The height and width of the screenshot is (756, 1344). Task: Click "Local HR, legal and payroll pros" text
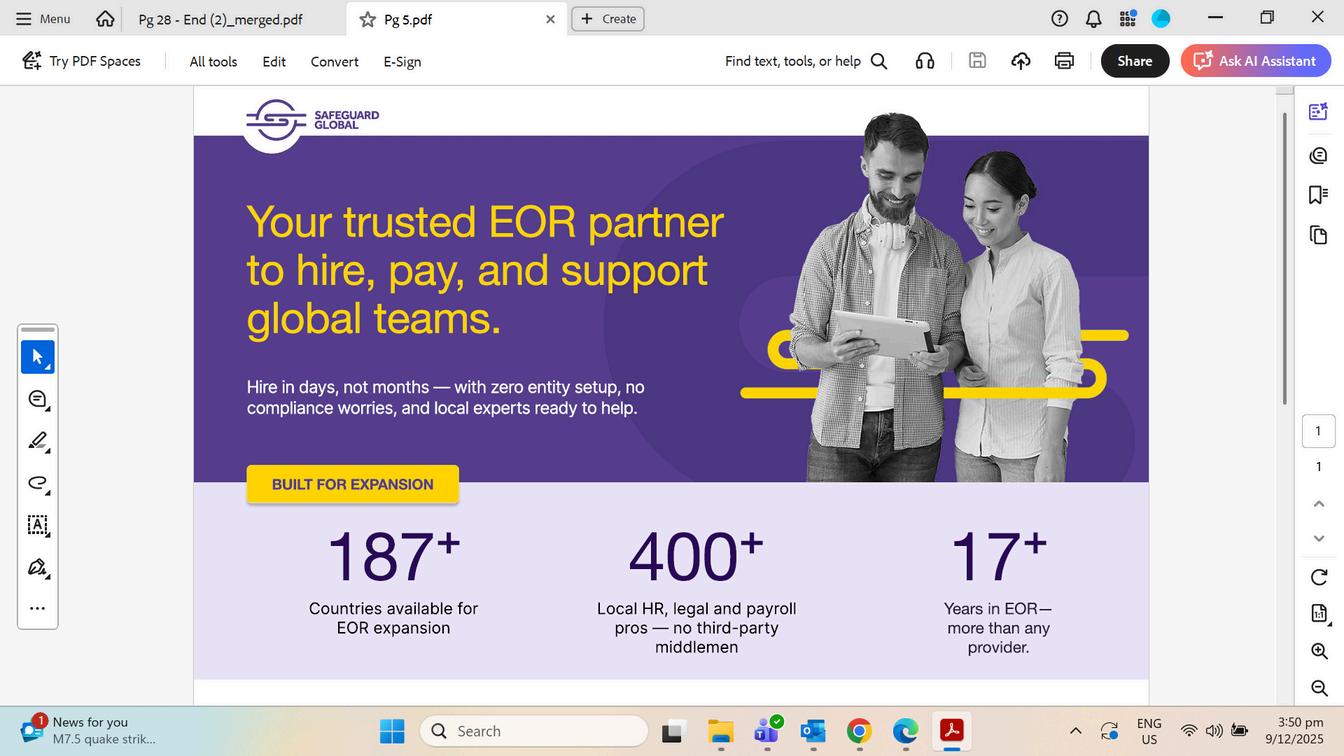[x=697, y=618]
